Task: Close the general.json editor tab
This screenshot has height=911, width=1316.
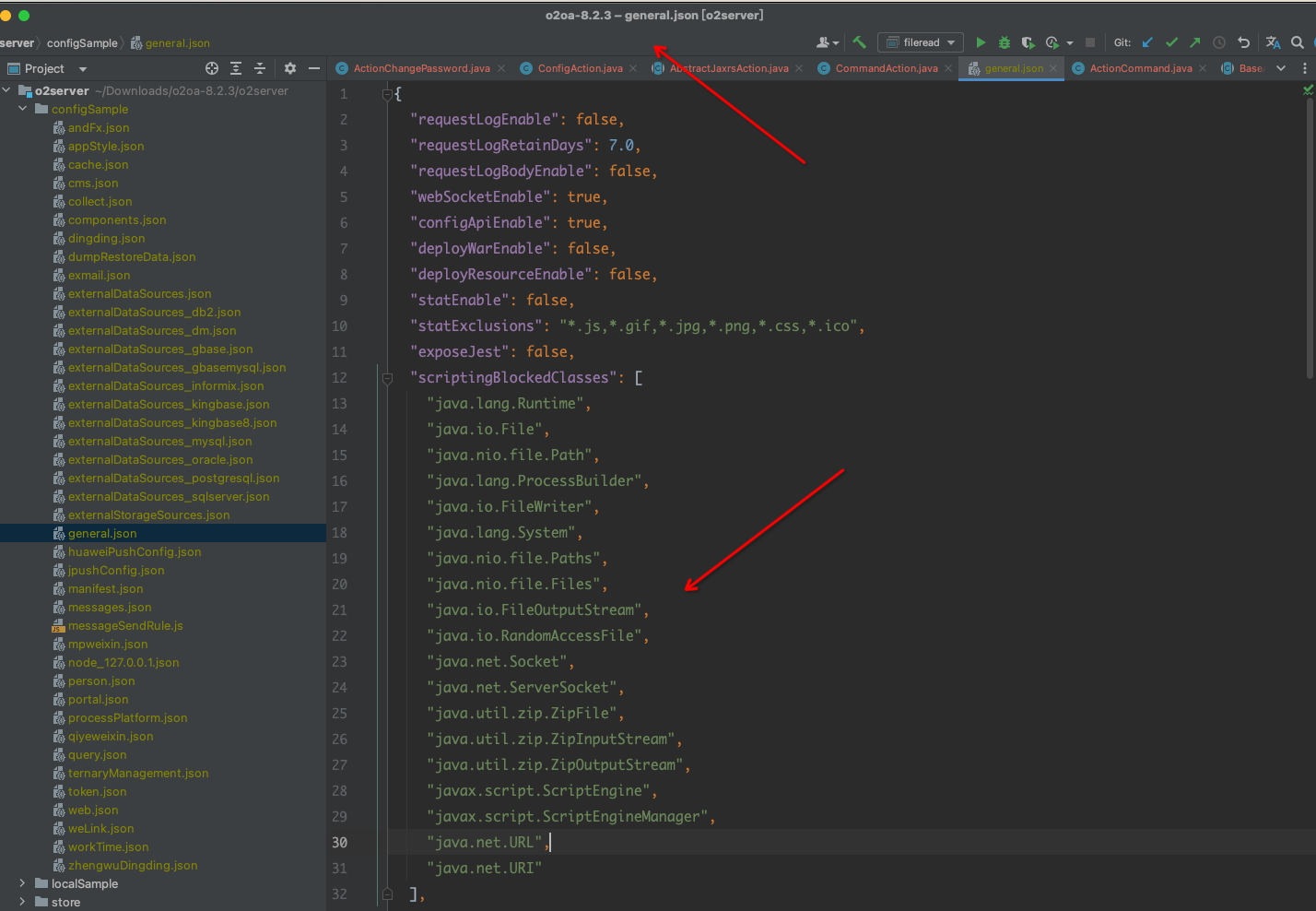Action: click(1053, 68)
